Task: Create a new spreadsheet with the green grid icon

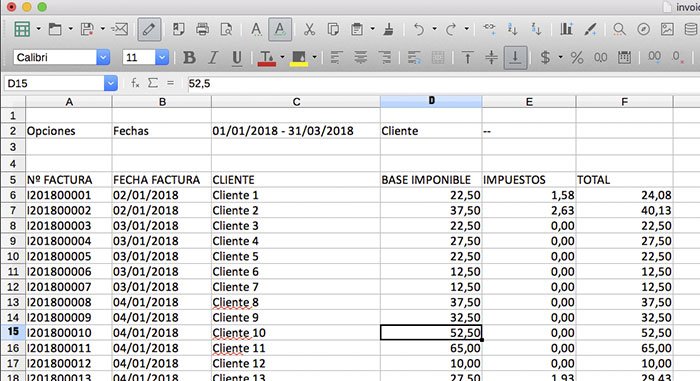Action: [22, 29]
